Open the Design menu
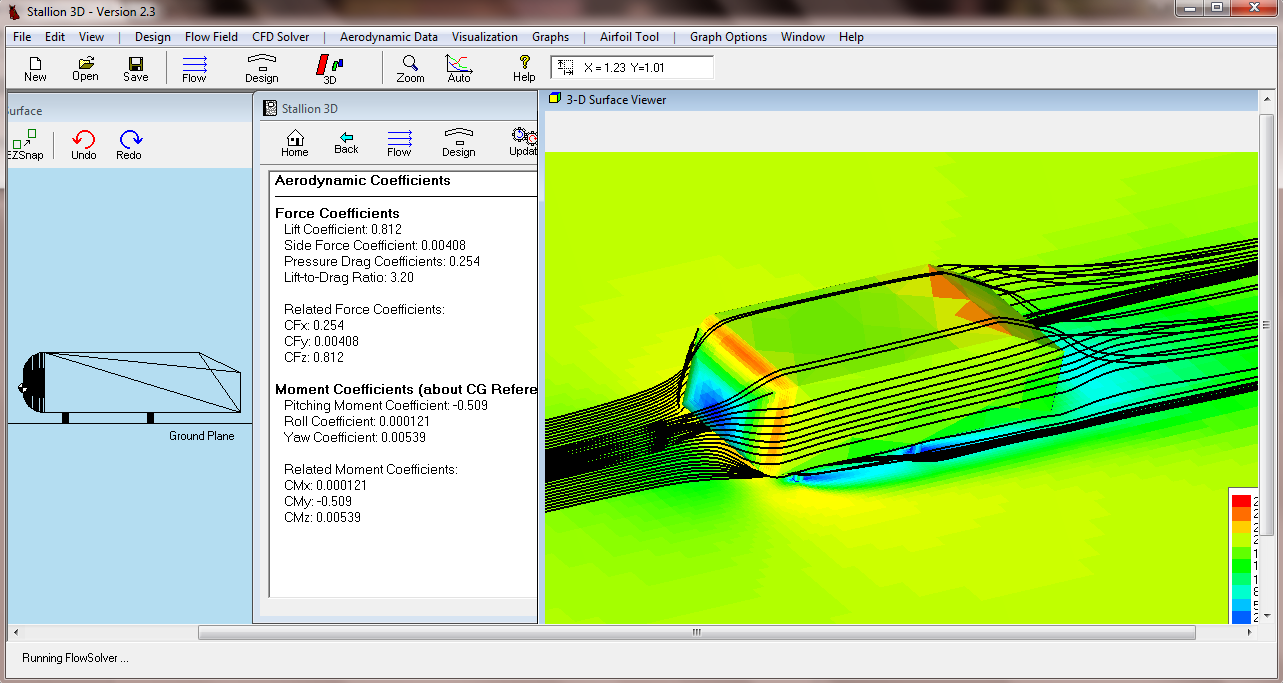Viewport: 1283px width, 683px height. click(x=153, y=37)
